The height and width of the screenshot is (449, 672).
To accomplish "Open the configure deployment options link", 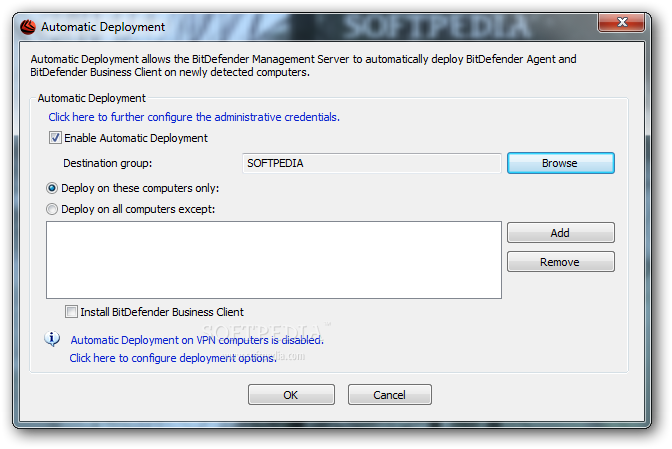I will pyautogui.click(x=173, y=358).
